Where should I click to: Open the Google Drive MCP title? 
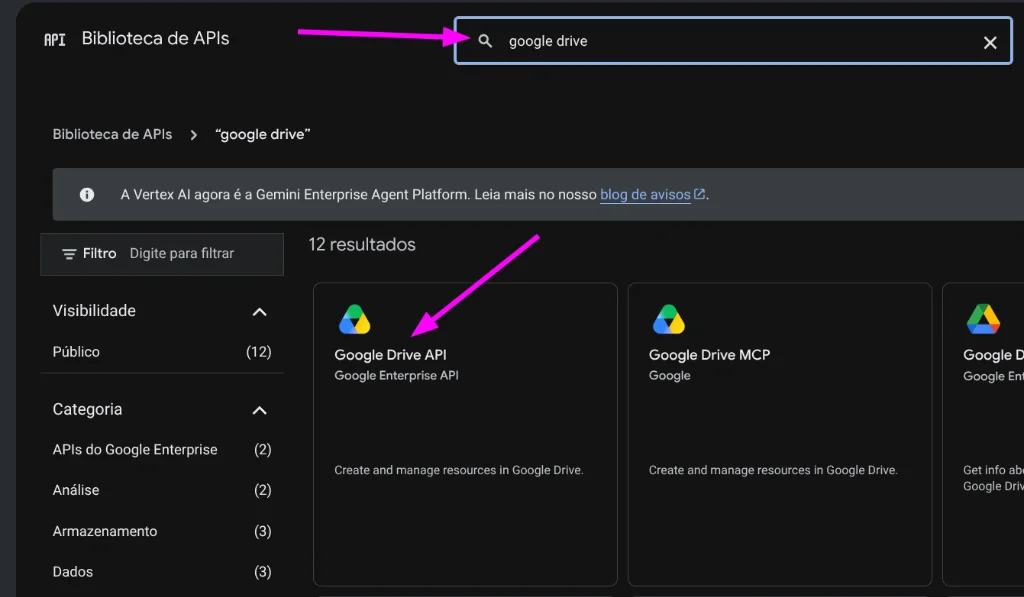click(709, 355)
